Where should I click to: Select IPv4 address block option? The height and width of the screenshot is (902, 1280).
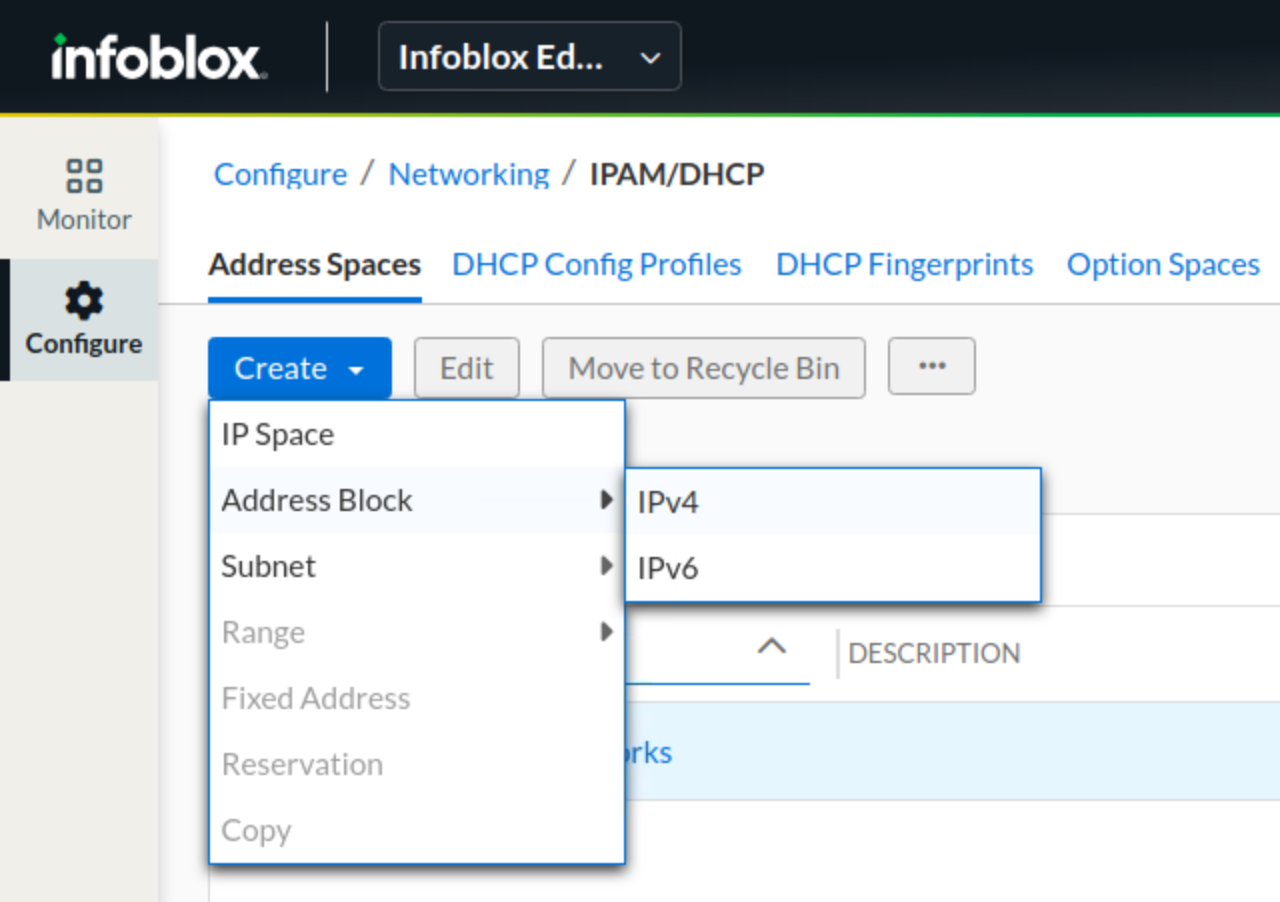[x=668, y=502]
